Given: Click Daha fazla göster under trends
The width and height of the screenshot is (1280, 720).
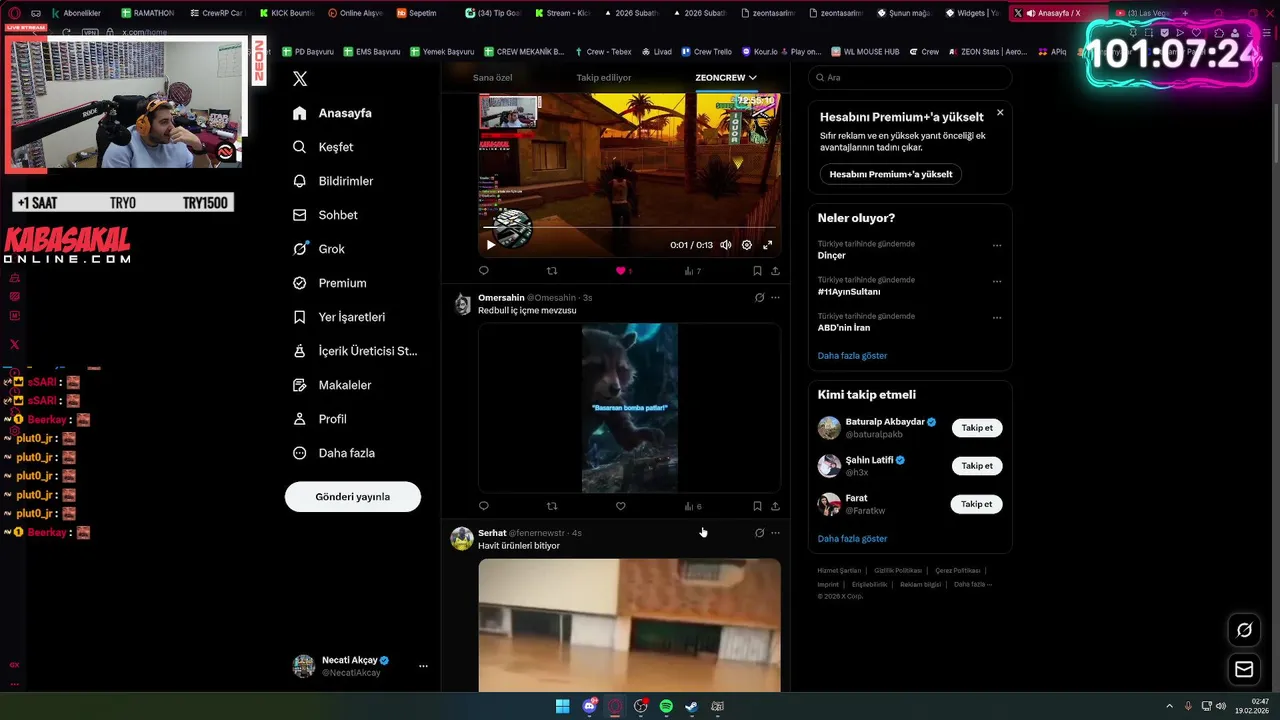Looking at the screenshot, I should pyautogui.click(x=852, y=356).
